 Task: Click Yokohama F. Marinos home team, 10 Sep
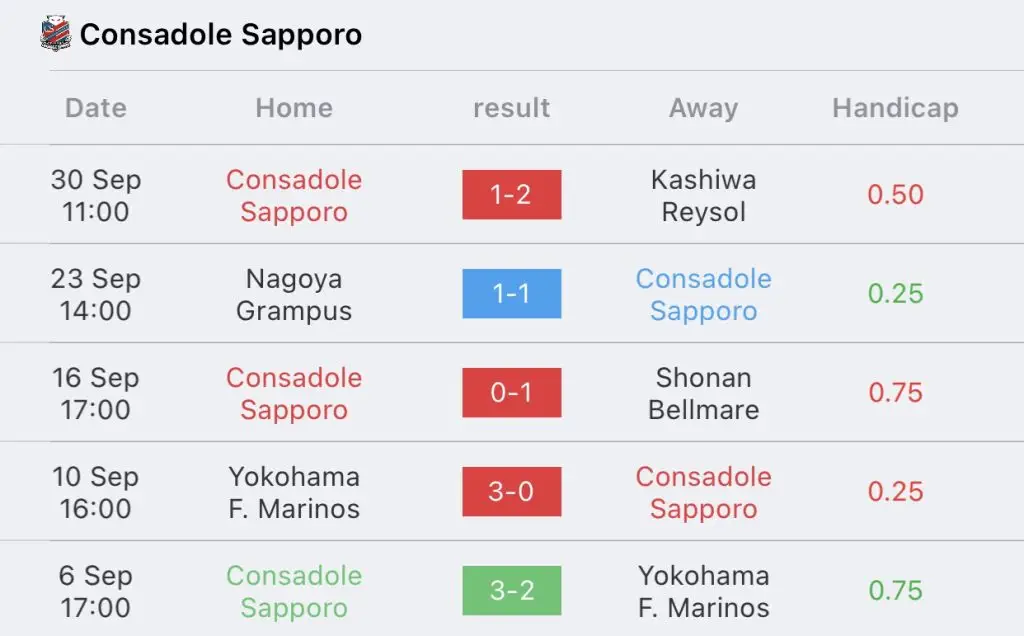point(294,492)
